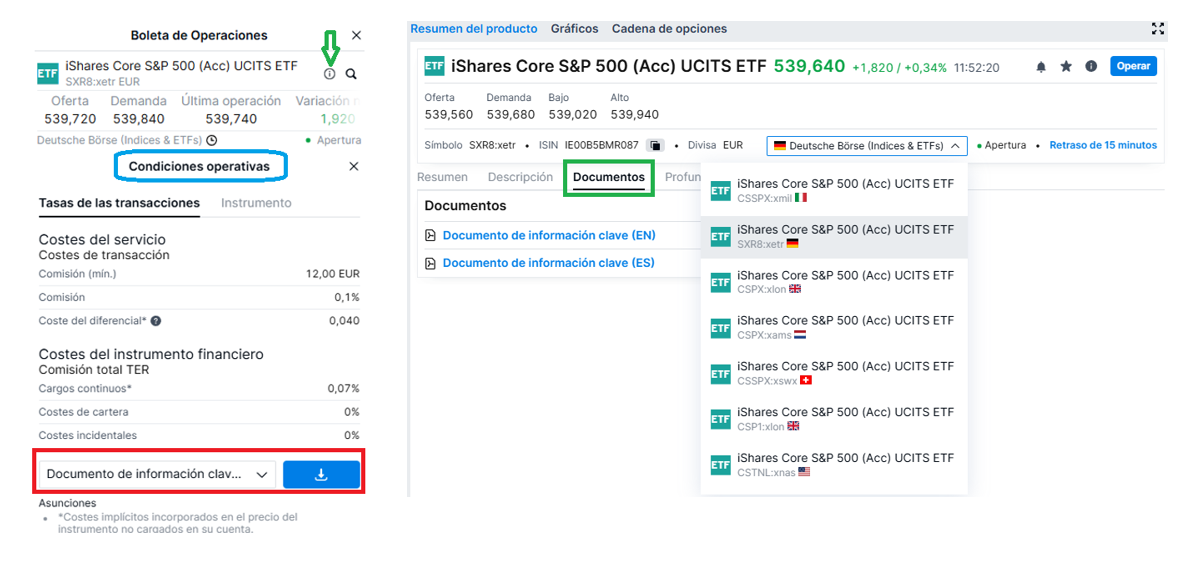Click ETF icon of CSSPX:xmil row

pyautogui.click(x=720, y=191)
